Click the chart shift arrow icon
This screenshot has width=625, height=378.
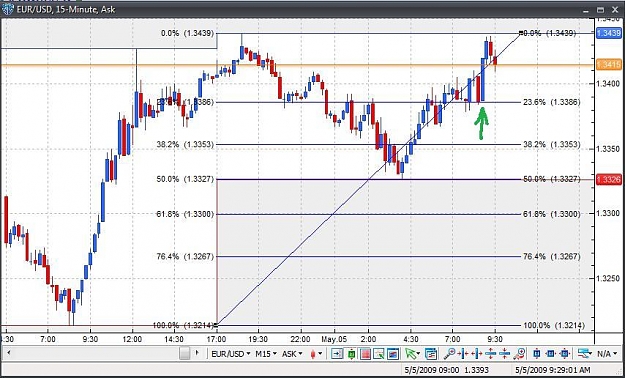tap(337, 354)
